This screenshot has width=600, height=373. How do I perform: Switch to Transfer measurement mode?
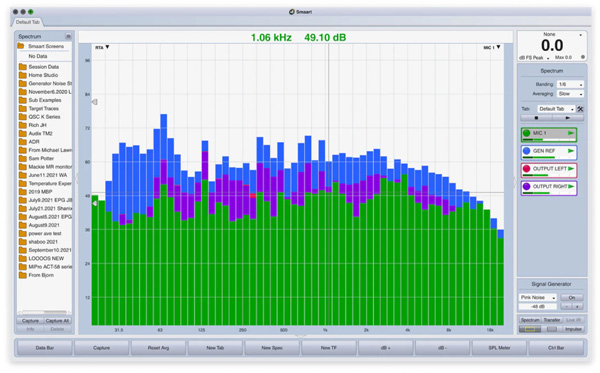551,320
